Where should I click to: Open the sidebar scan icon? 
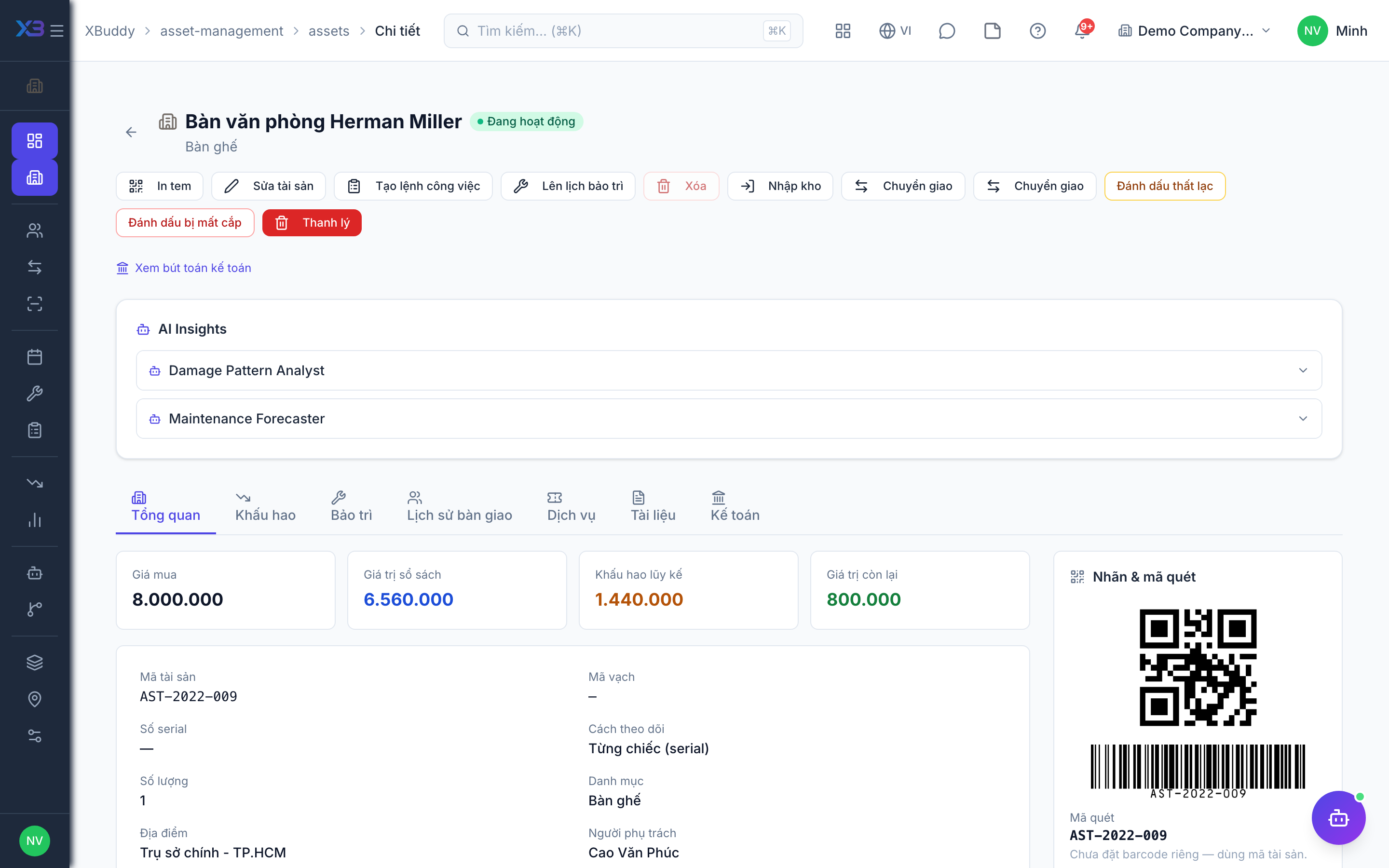click(34, 304)
